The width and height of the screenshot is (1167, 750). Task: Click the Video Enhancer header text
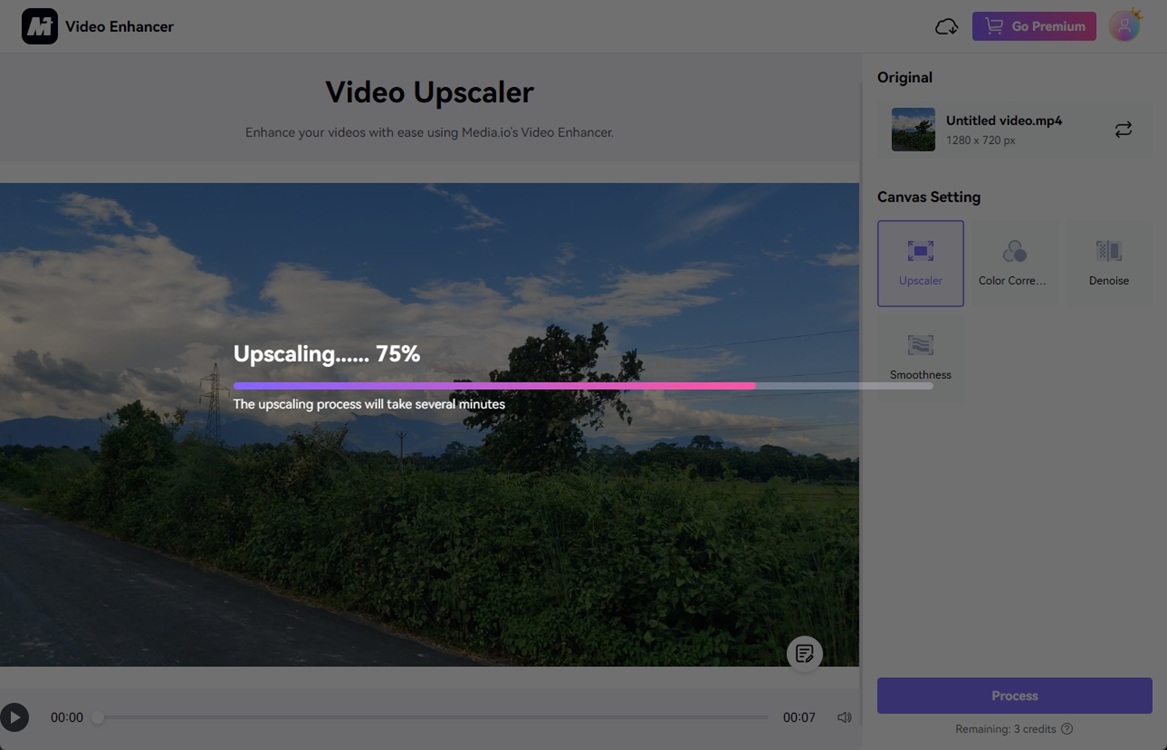pyautogui.click(x=119, y=25)
